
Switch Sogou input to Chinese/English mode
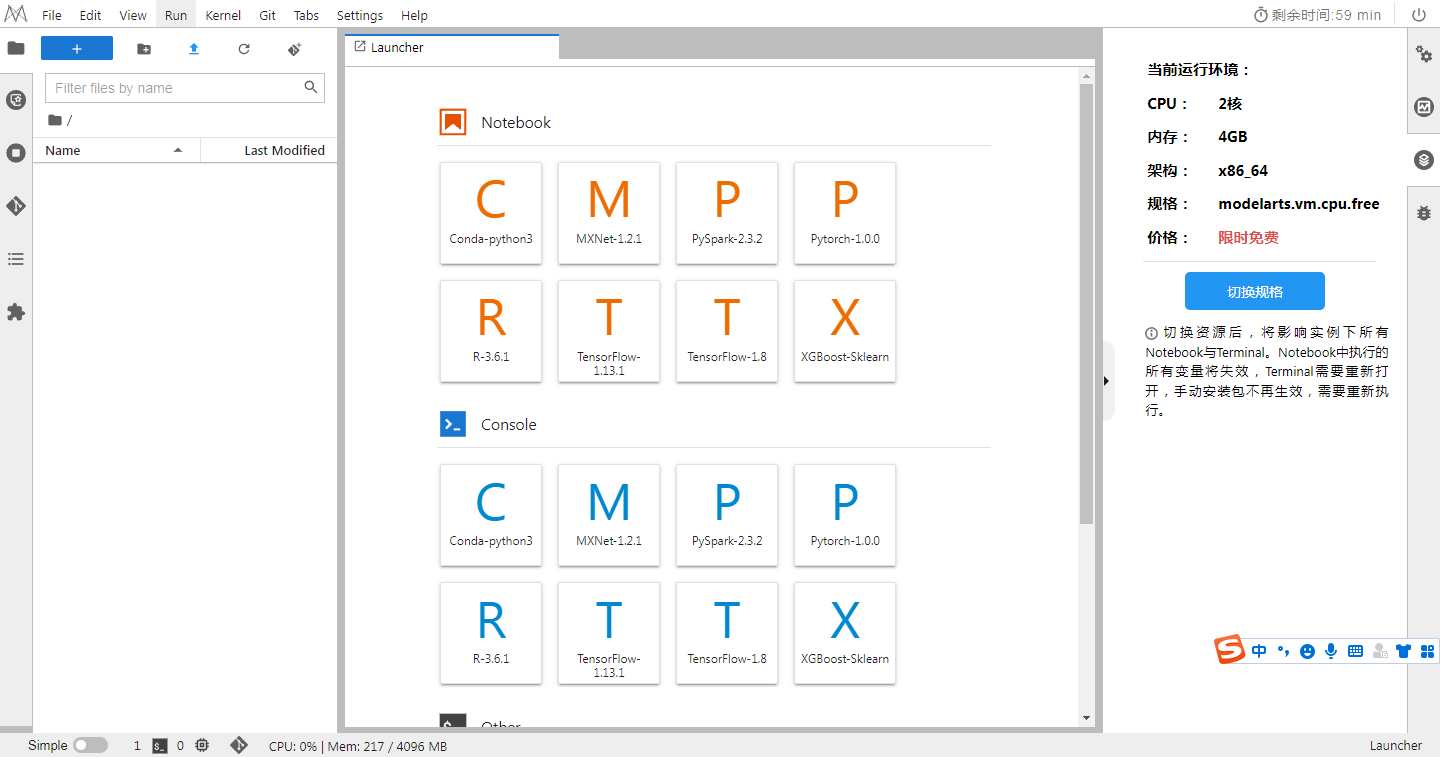[1259, 651]
